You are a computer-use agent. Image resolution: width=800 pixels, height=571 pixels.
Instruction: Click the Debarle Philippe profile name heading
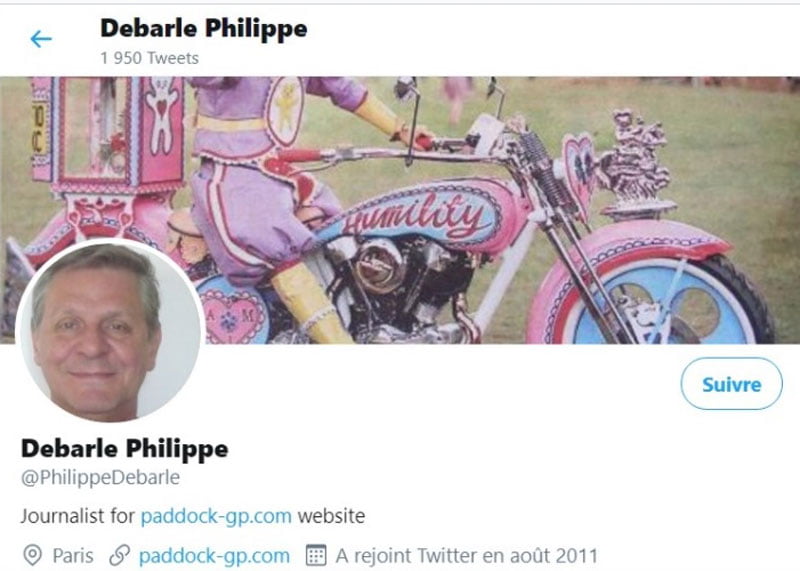124,449
